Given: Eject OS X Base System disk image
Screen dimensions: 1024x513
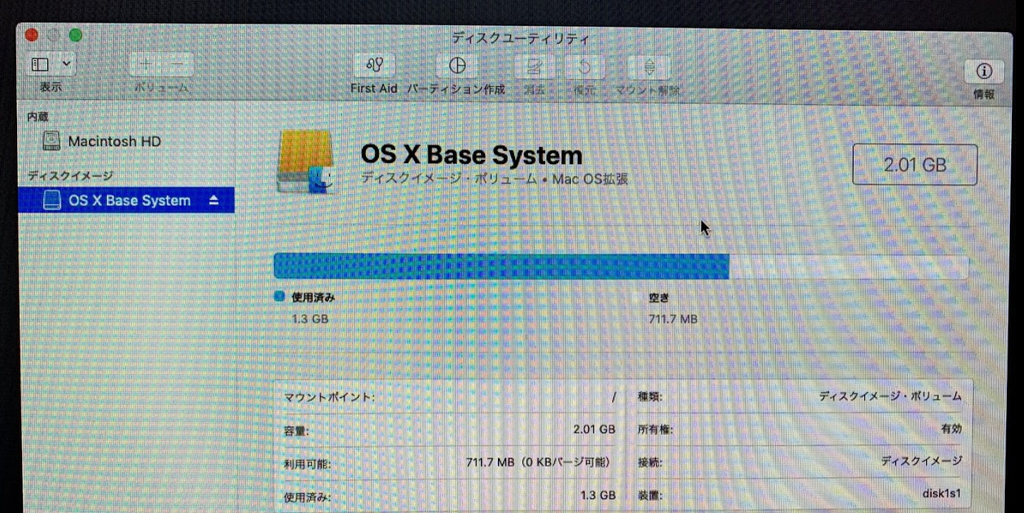Looking at the screenshot, I should pos(214,200).
